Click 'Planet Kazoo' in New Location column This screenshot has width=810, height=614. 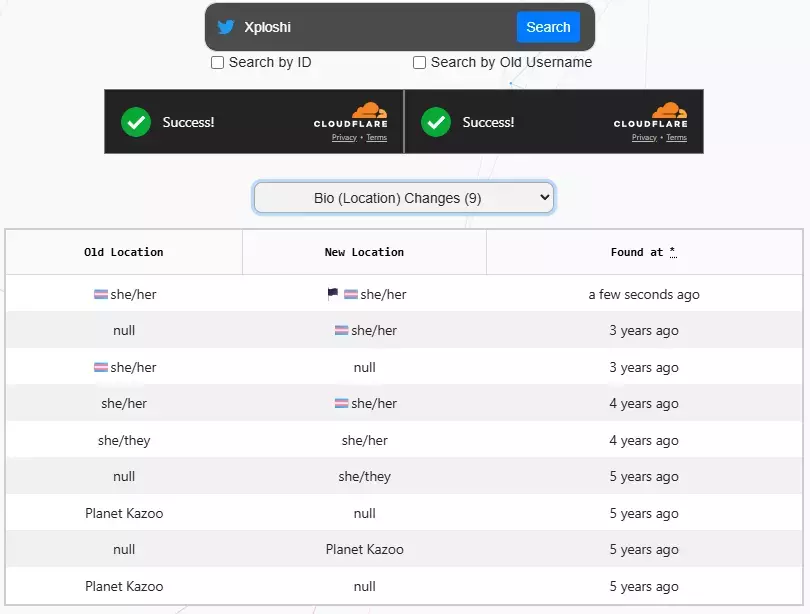tap(365, 549)
